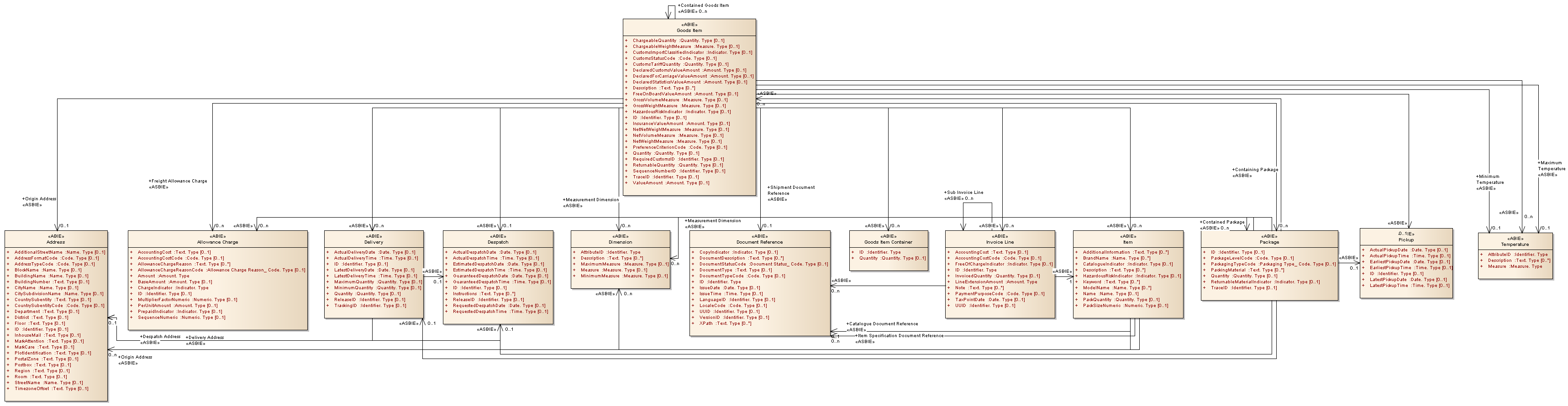Select the Containing Package association label
The width and height of the screenshot is (1568, 406).
[1255, 170]
